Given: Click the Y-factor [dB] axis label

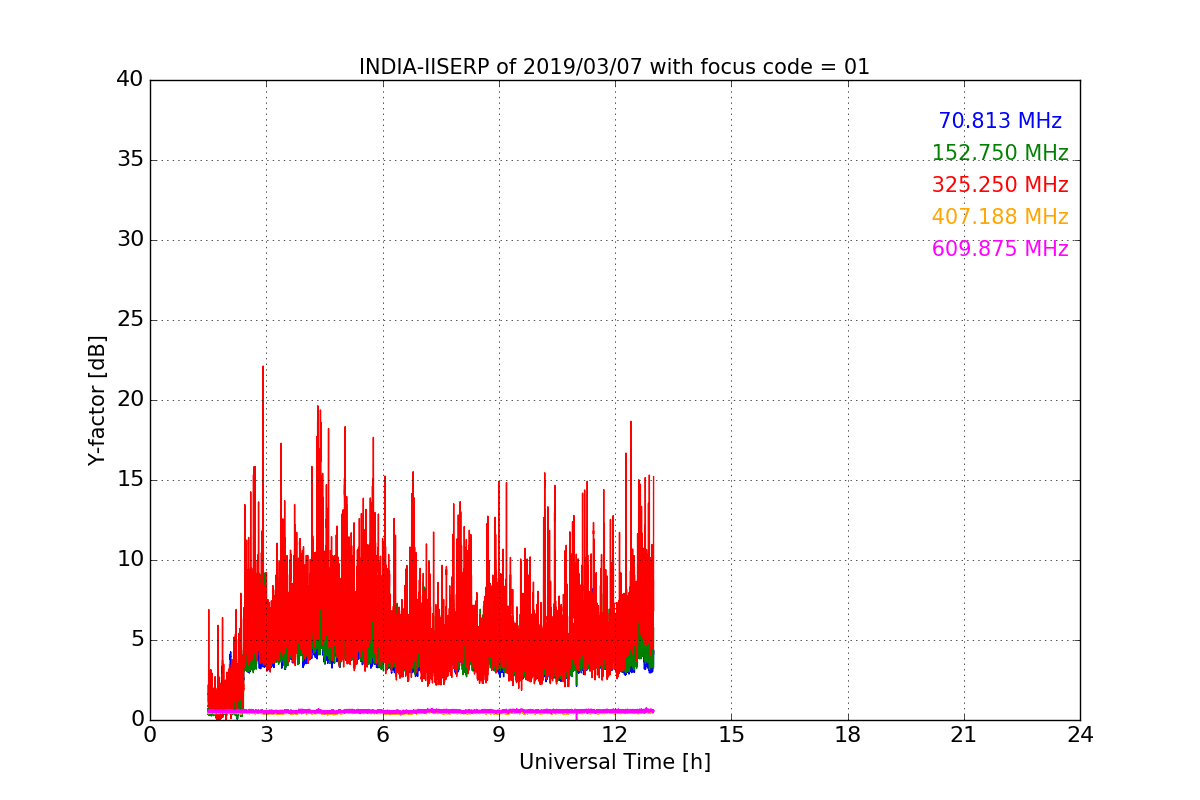Looking at the screenshot, I should coord(97,400).
